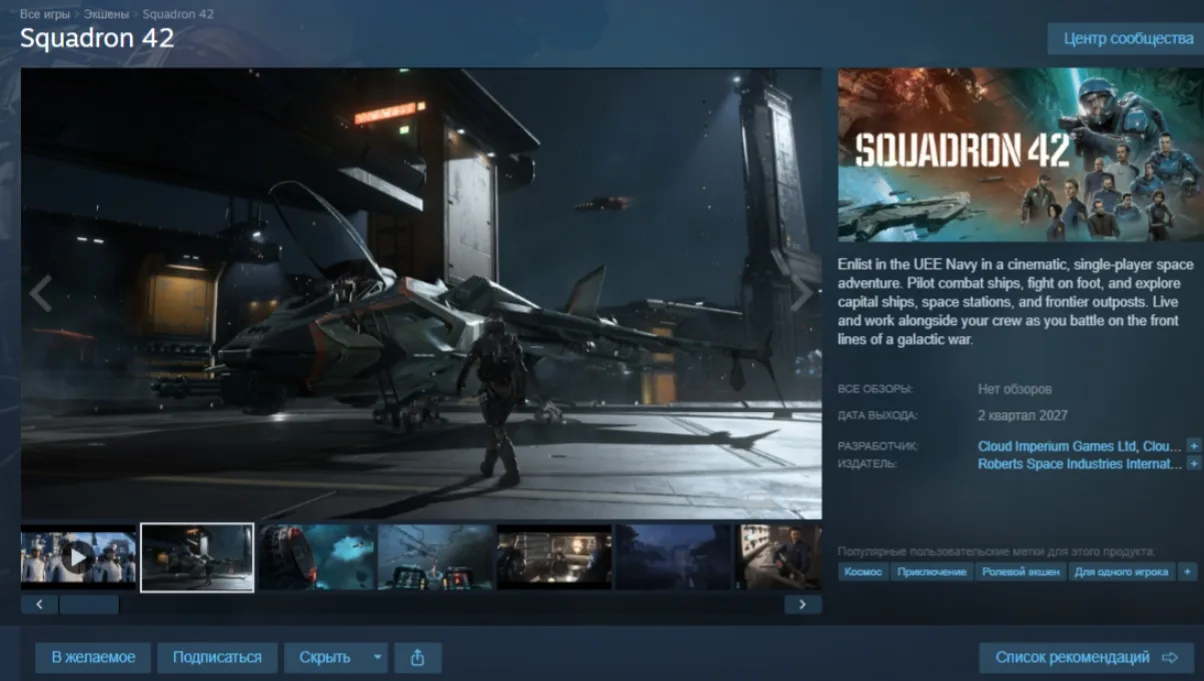This screenshot has height=681, width=1204.
Task: Click the Squadron 42 page title
Action: [x=97, y=38]
